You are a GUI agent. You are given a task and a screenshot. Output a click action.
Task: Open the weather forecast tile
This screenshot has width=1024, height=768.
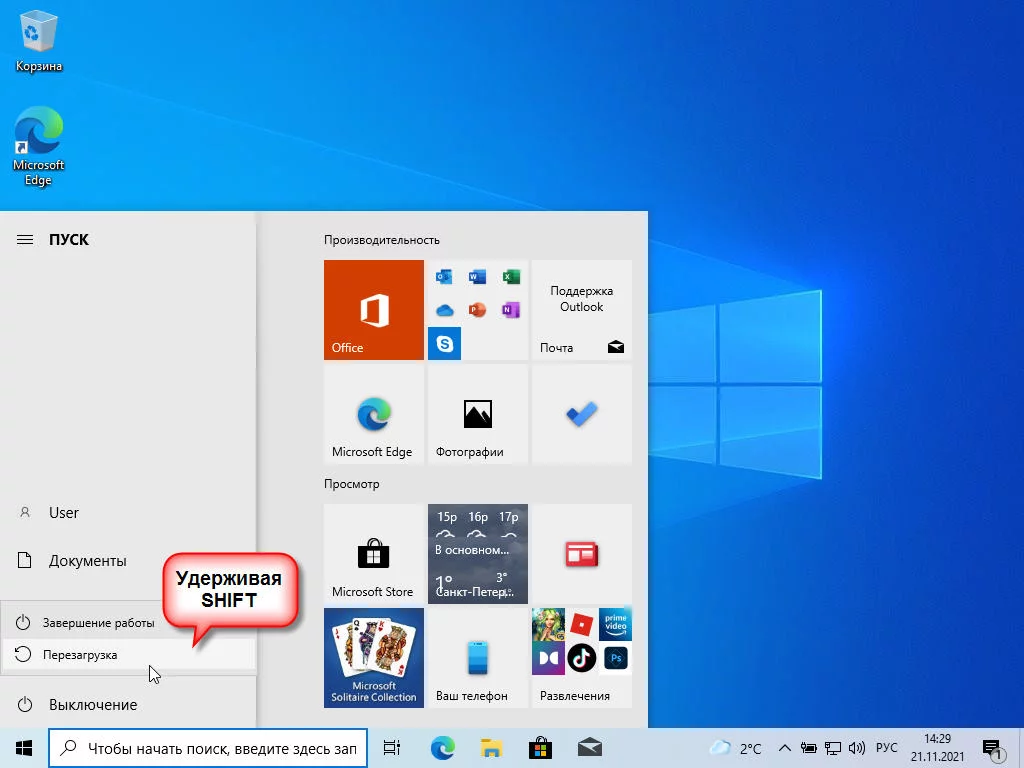(477, 554)
